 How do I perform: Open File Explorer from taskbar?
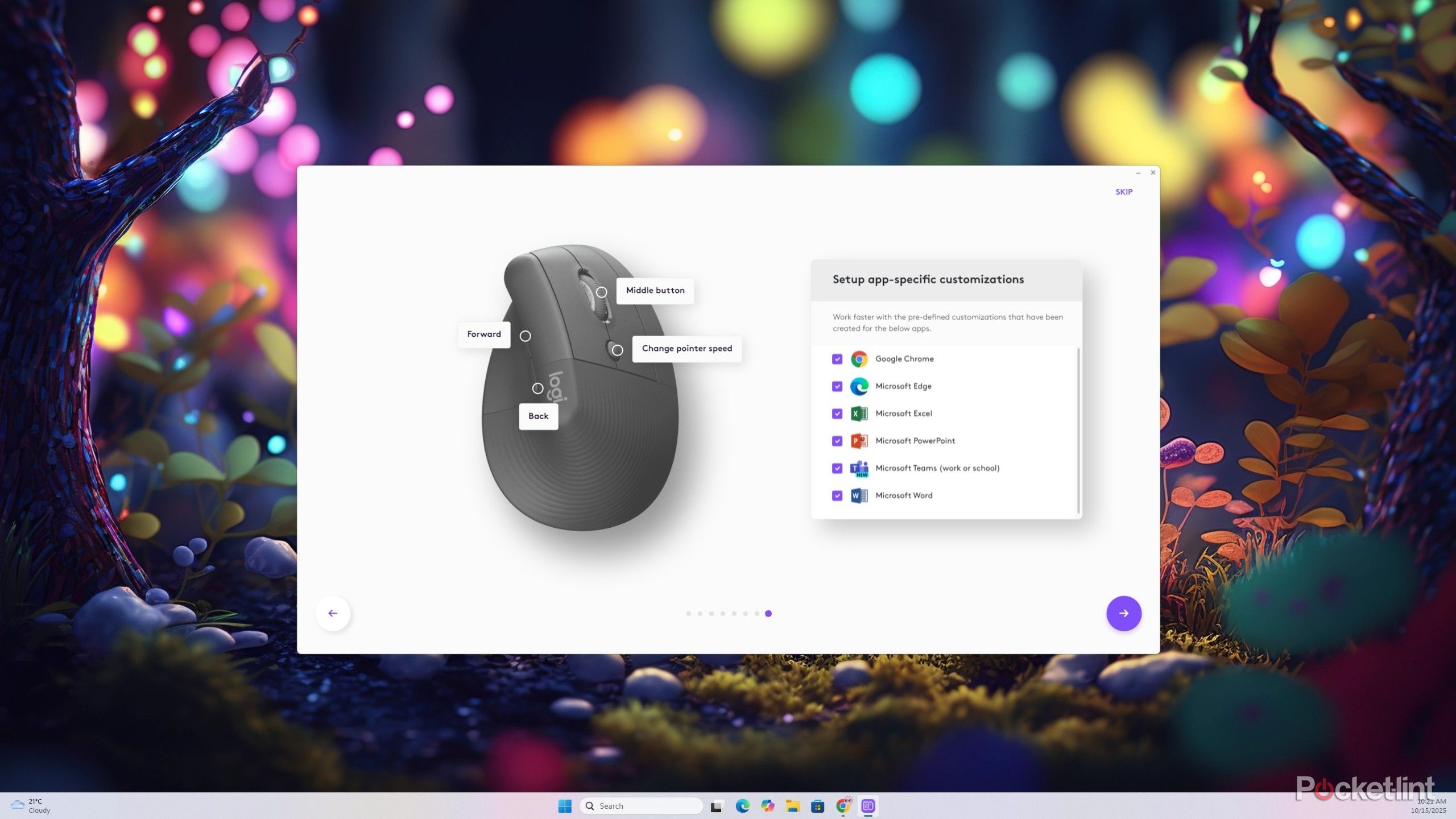[x=793, y=806]
